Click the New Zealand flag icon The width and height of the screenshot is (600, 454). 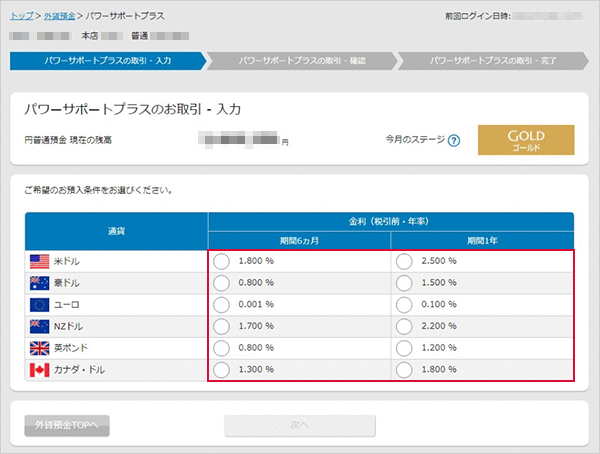click(x=40, y=327)
